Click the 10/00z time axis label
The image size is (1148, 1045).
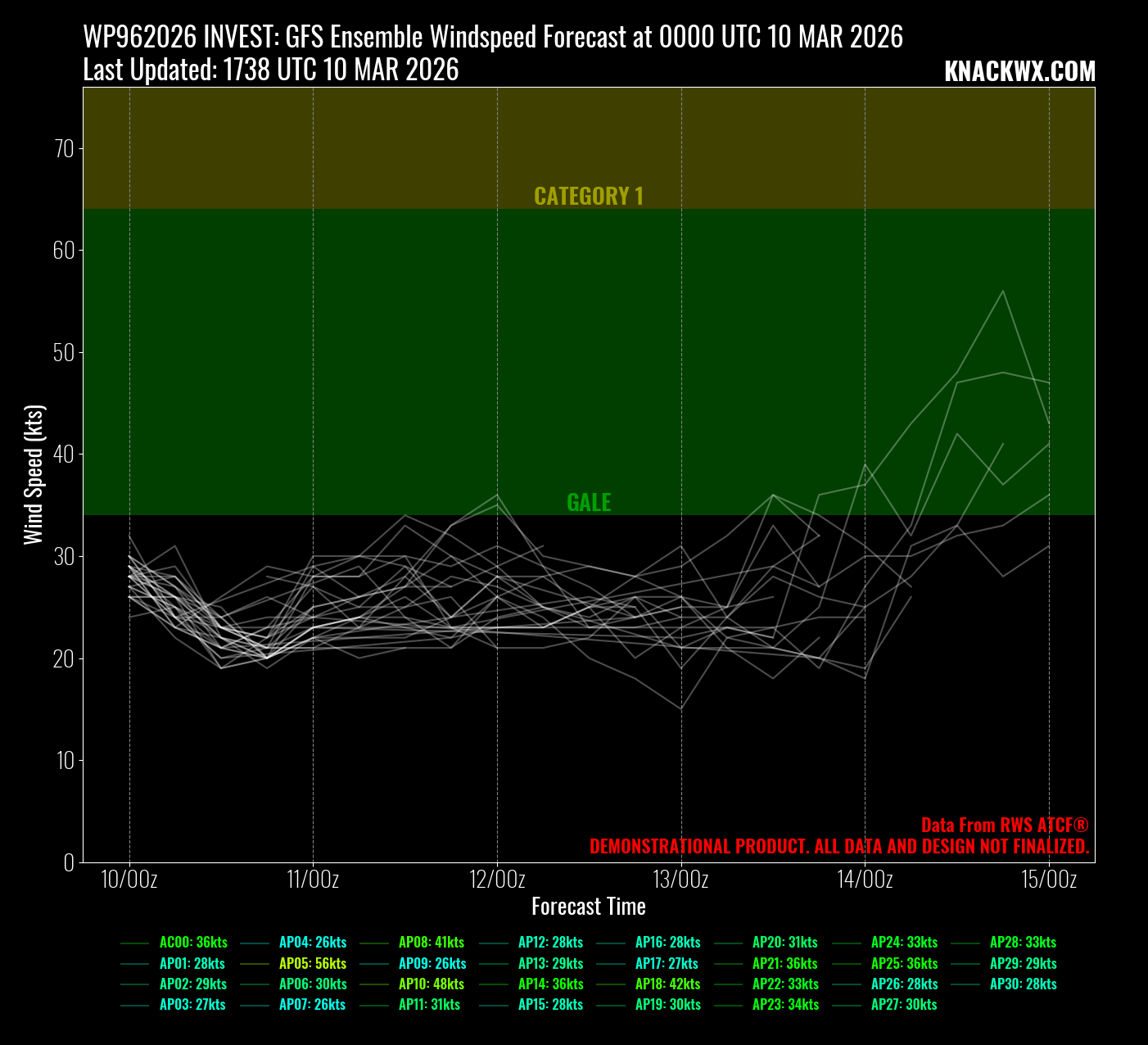[129, 880]
